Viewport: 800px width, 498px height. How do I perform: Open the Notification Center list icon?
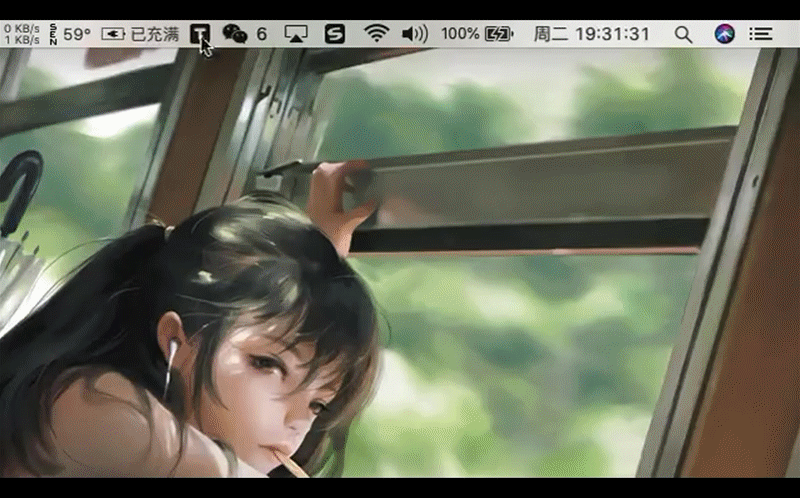point(761,34)
